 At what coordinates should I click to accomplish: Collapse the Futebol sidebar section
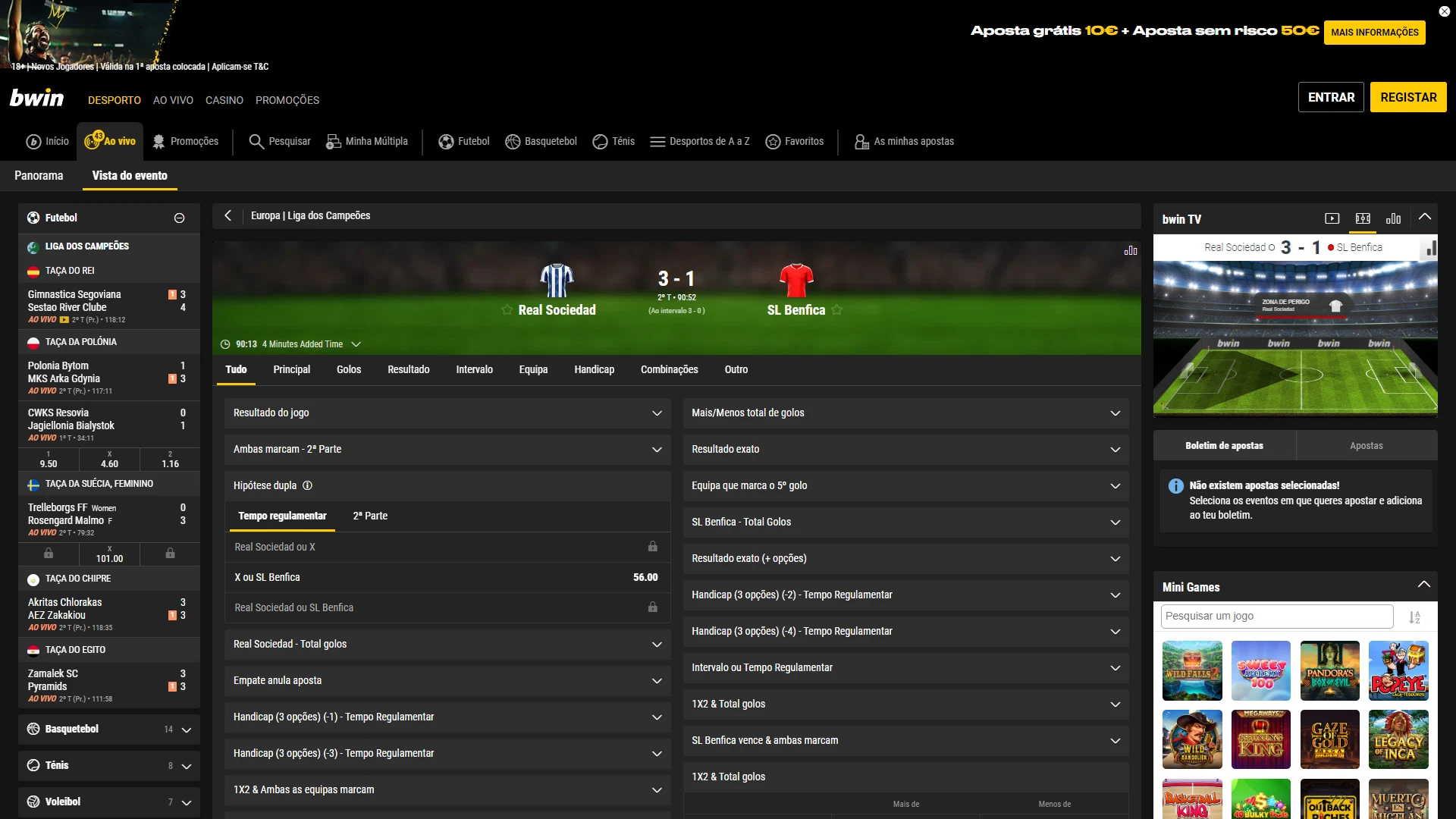[180, 218]
